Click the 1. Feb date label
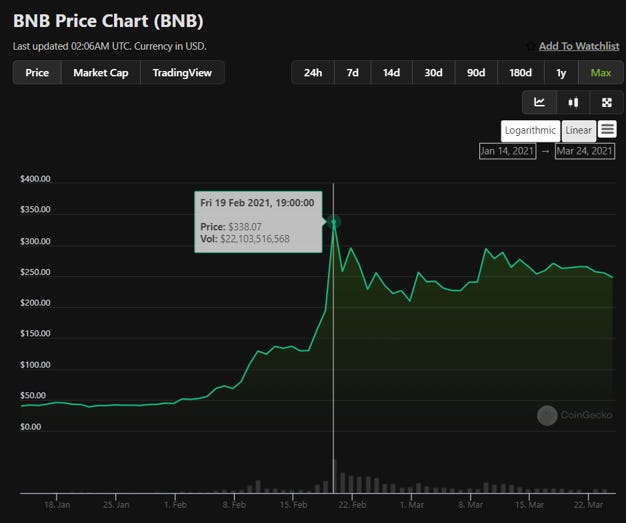Image resolution: width=626 pixels, height=523 pixels. click(175, 505)
